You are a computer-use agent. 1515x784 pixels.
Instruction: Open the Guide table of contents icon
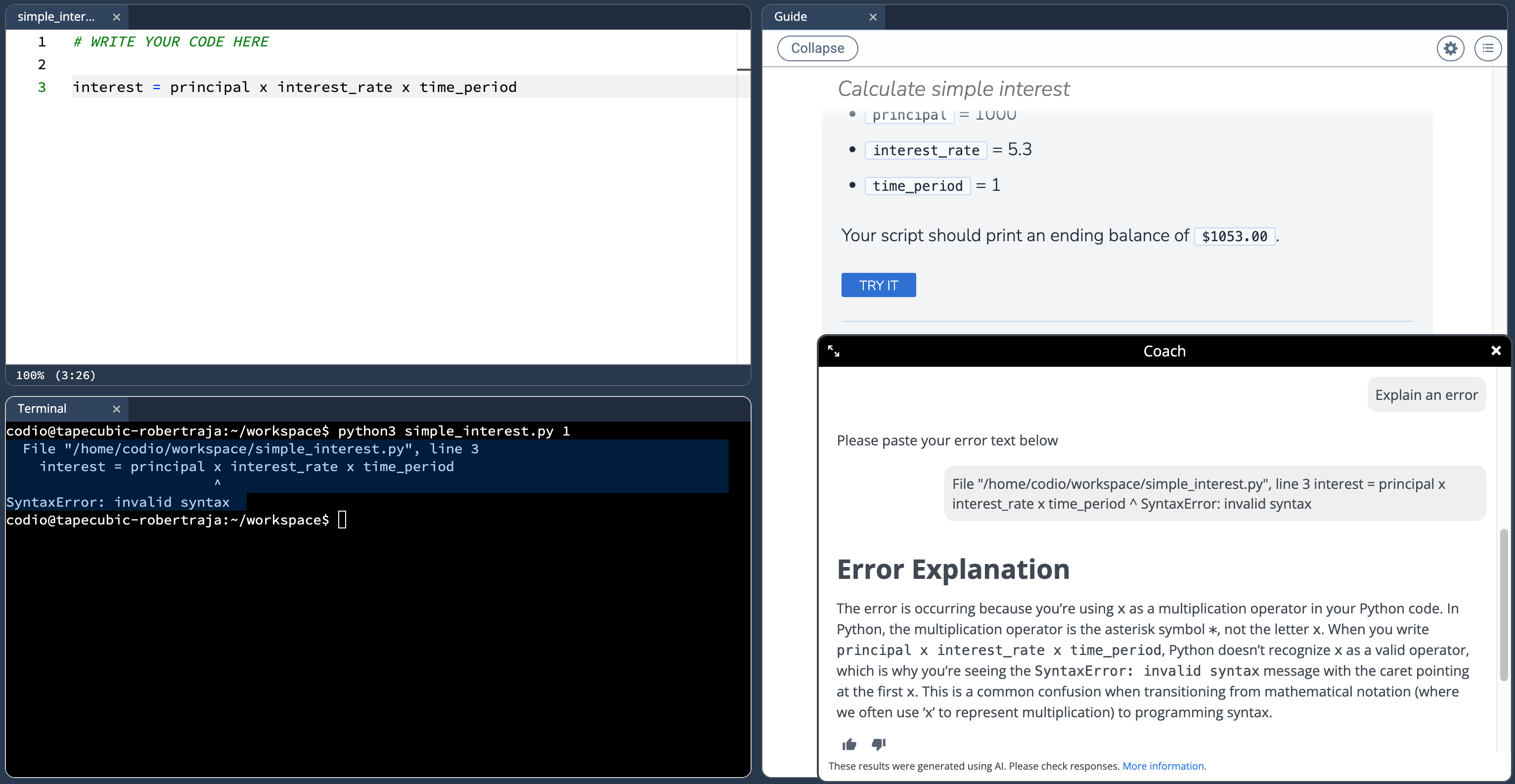pos(1488,48)
